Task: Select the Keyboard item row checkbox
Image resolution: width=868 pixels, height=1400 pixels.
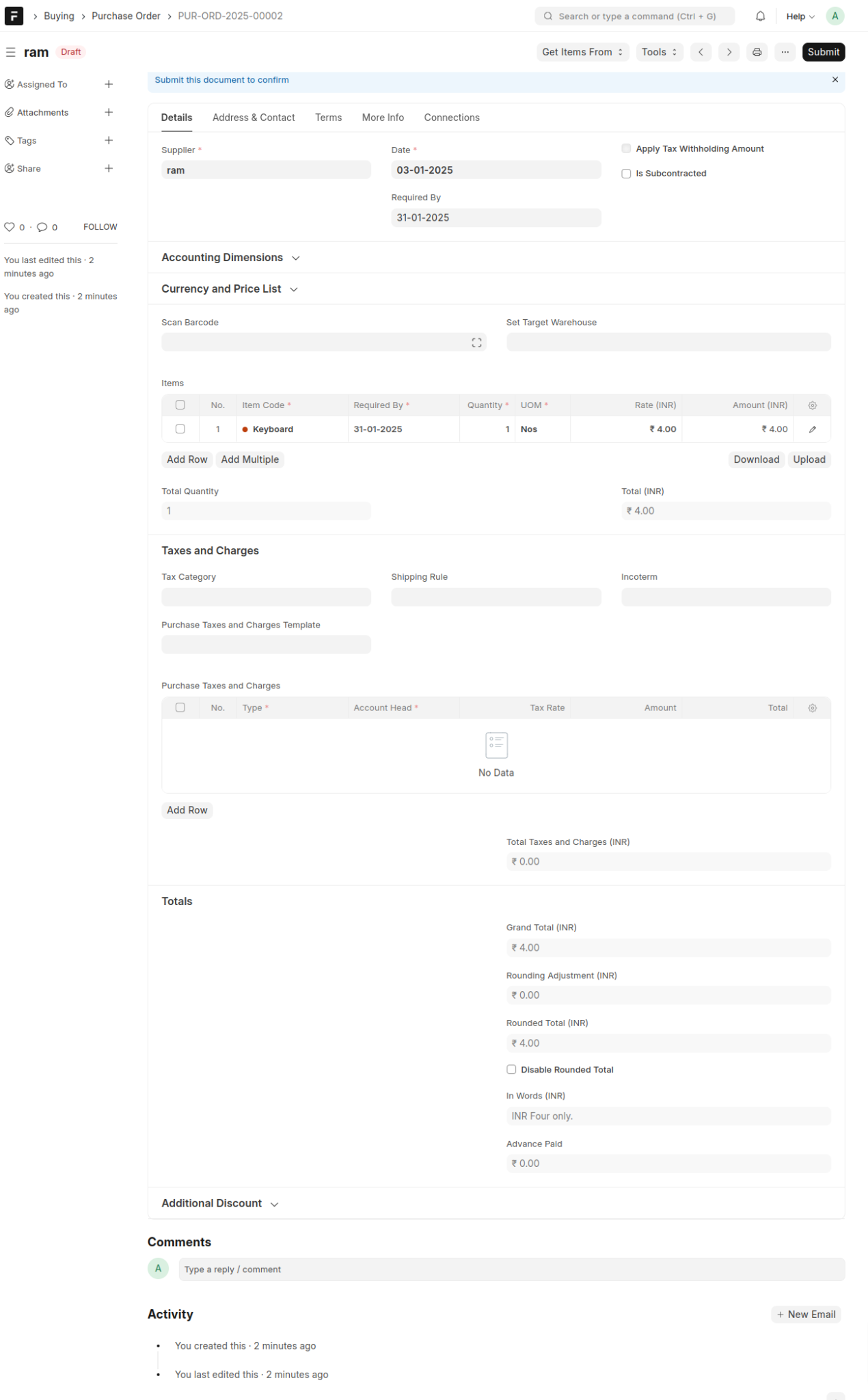Action: click(x=180, y=429)
